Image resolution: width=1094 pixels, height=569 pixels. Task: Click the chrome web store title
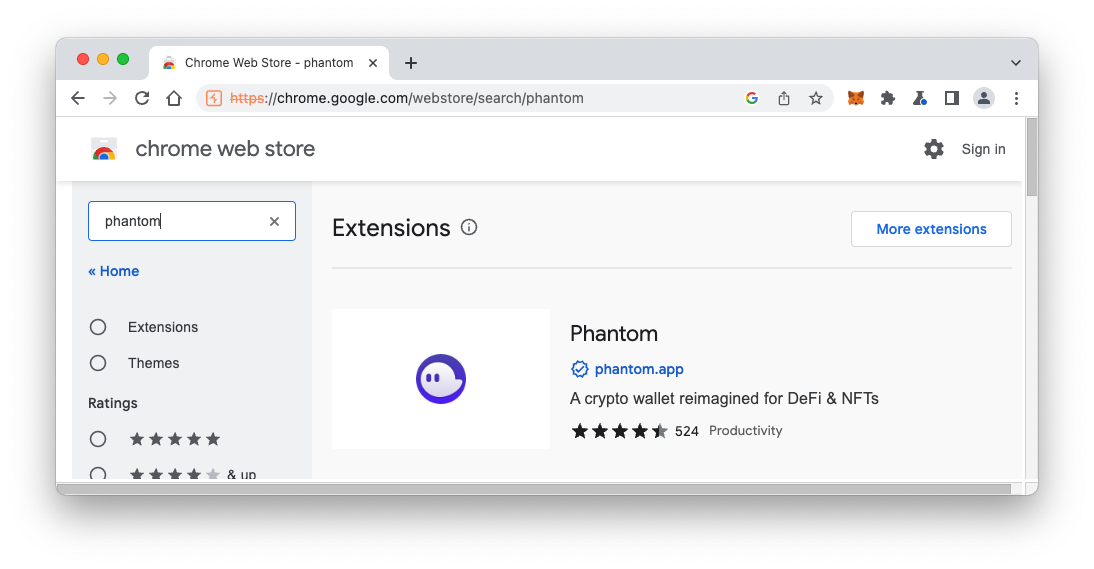click(225, 149)
